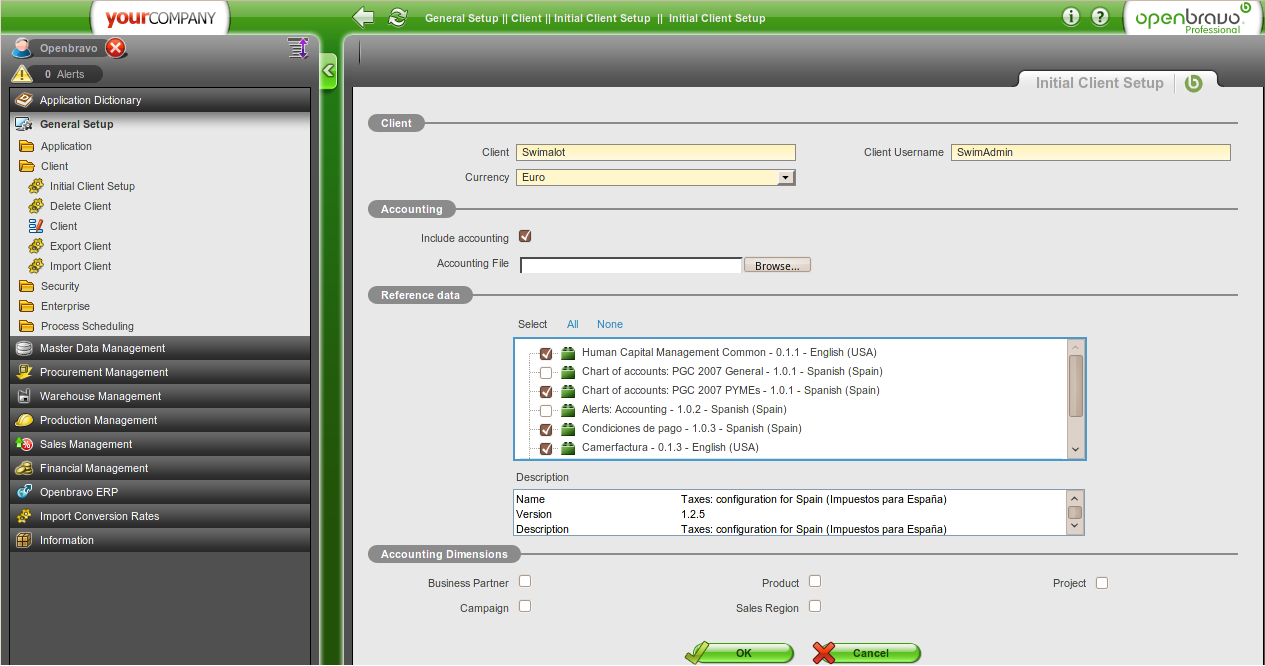Expand Procurement Management menu
Screen dimensions: 1265x666
161,372
